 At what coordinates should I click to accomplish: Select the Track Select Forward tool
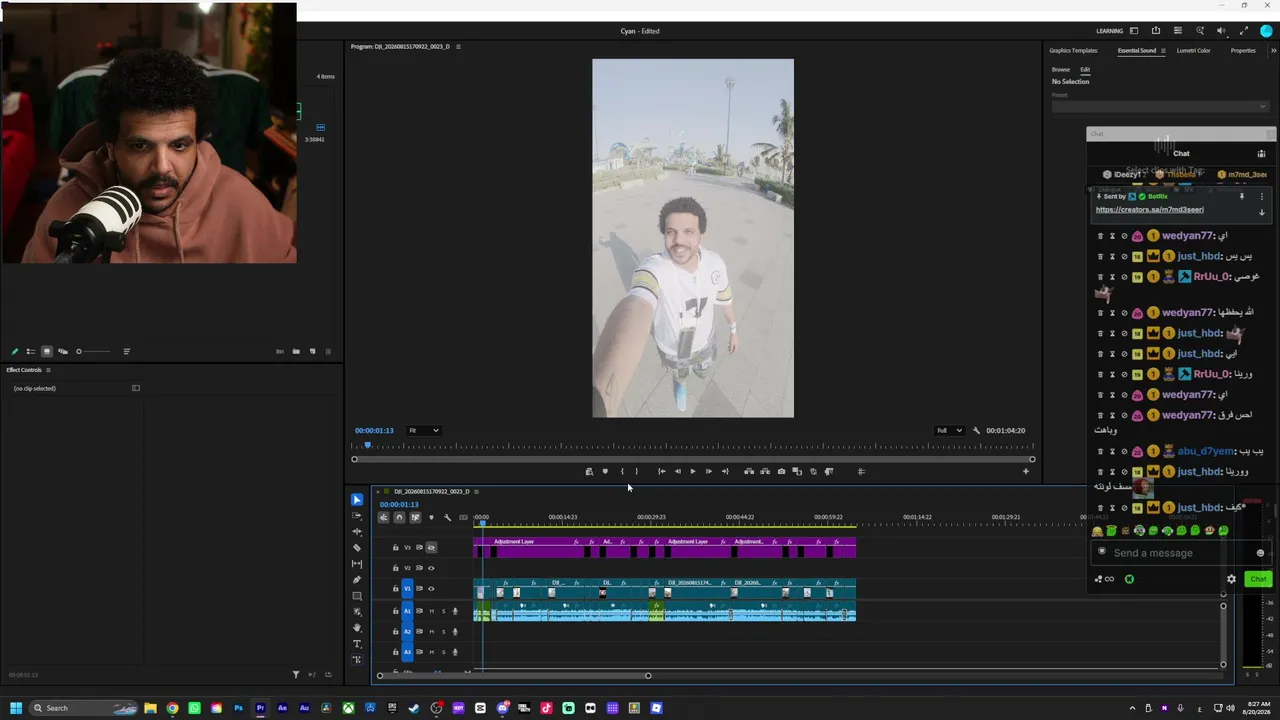click(357, 516)
